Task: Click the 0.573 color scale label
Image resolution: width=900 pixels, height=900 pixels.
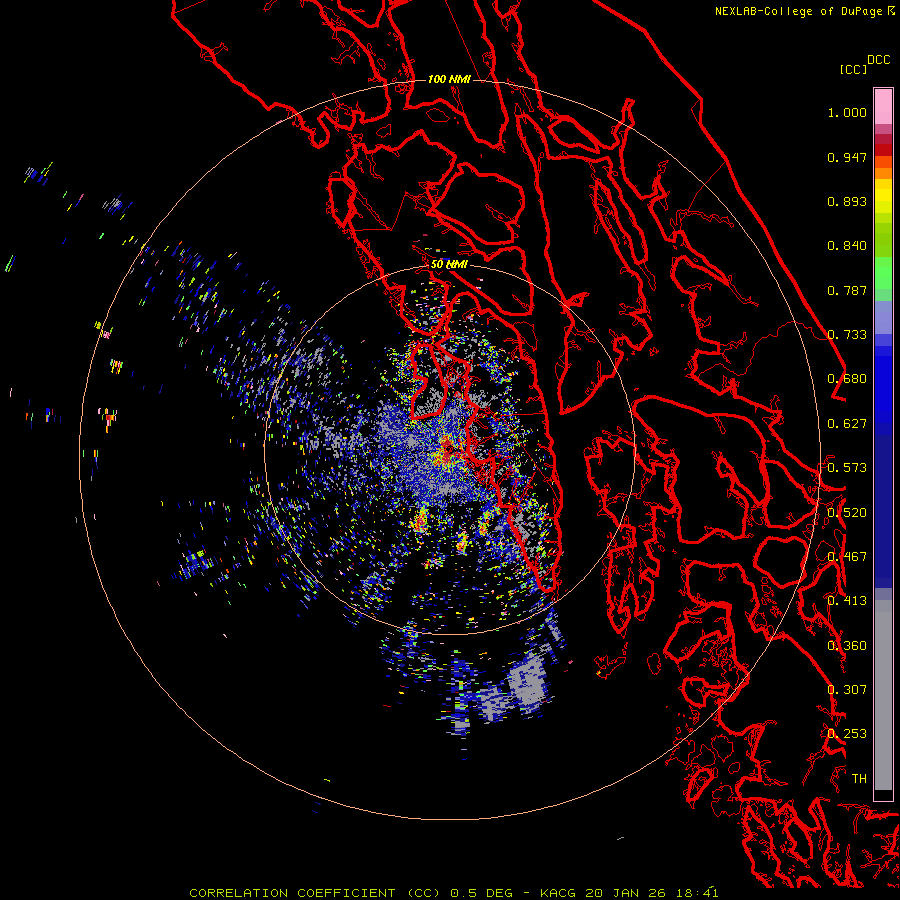Action: point(847,468)
